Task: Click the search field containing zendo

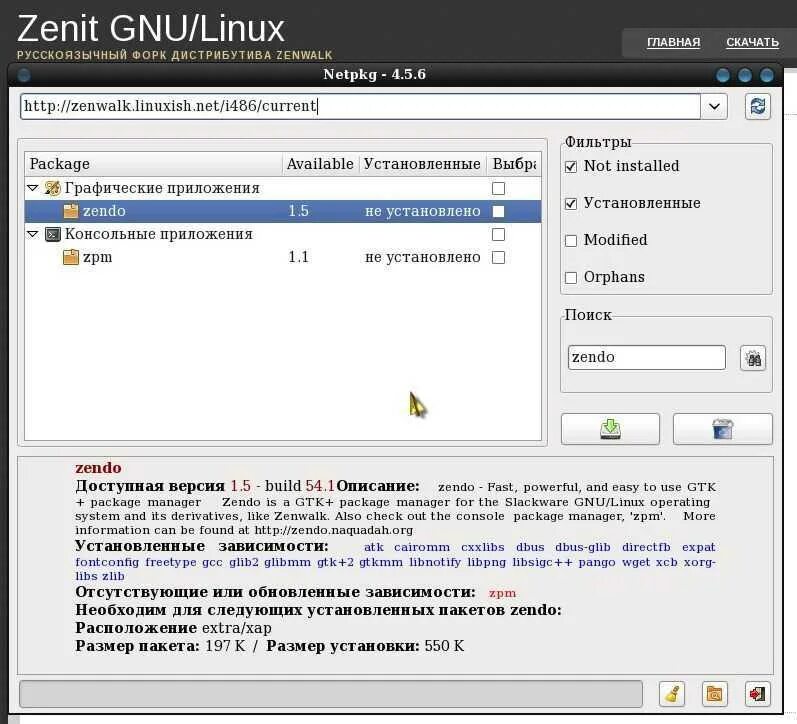Action: [647, 357]
